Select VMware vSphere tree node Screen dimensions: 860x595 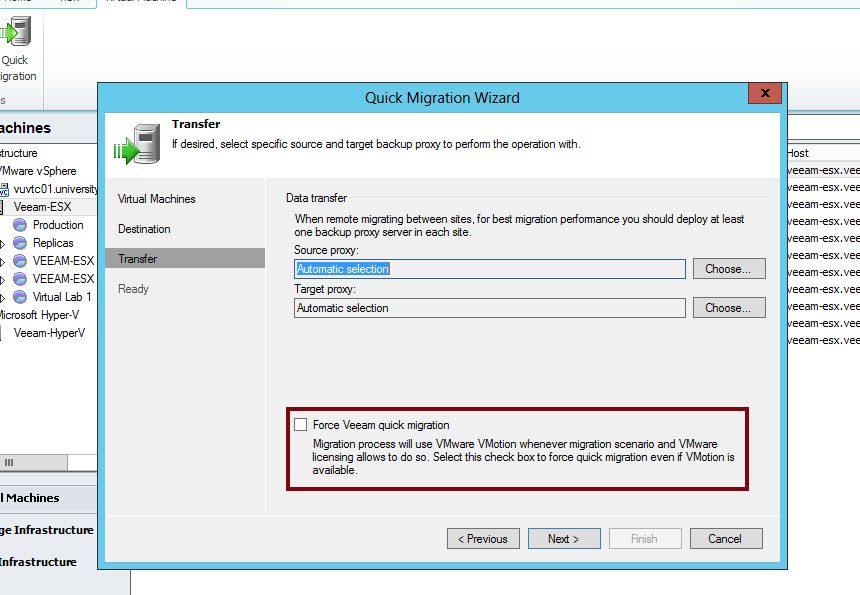pyautogui.click(x=38, y=171)
